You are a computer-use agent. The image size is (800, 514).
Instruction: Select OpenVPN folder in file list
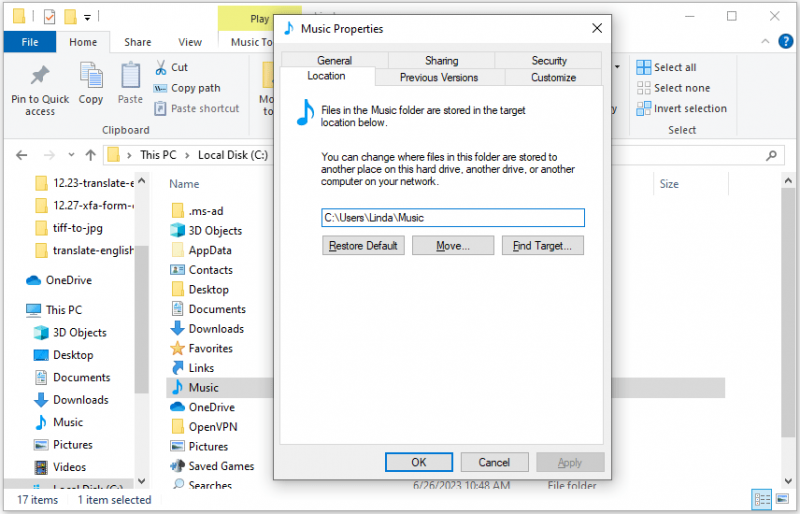coord(204,427)
